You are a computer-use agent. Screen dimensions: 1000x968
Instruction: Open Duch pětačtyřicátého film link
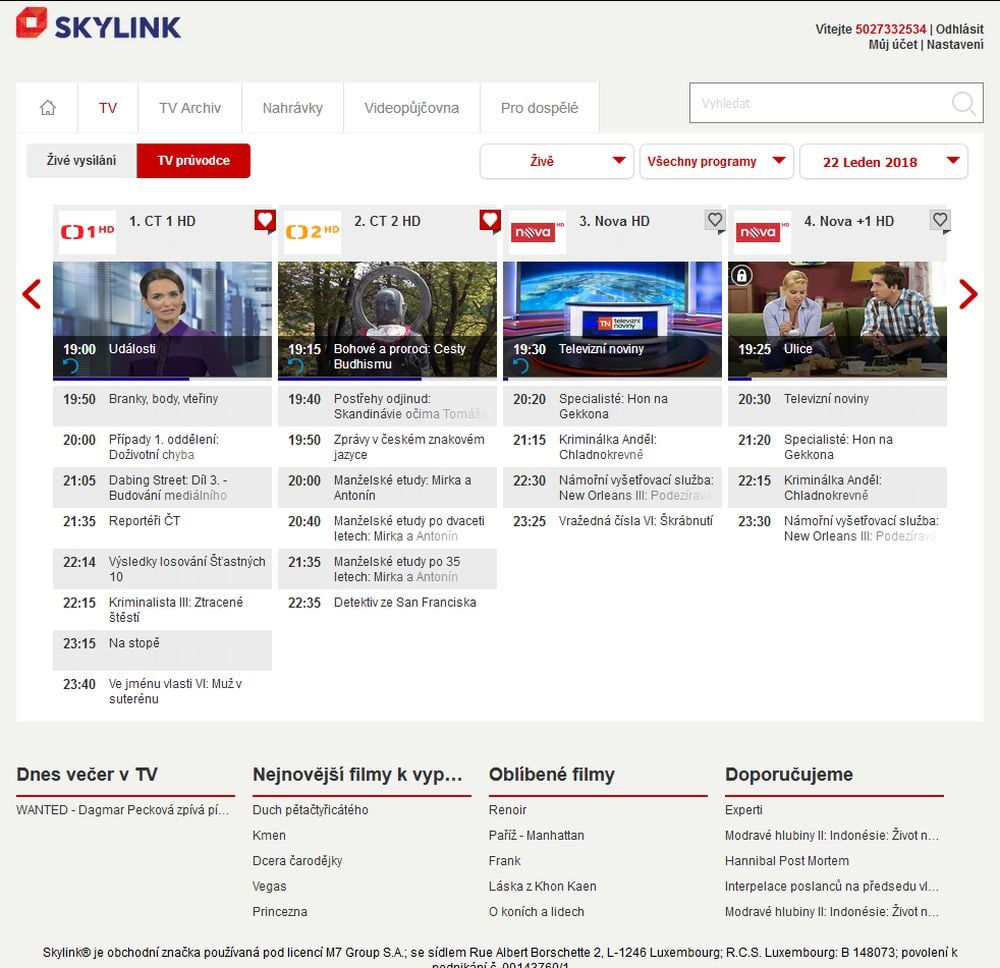pyautogui.click(x=310, y=810)
